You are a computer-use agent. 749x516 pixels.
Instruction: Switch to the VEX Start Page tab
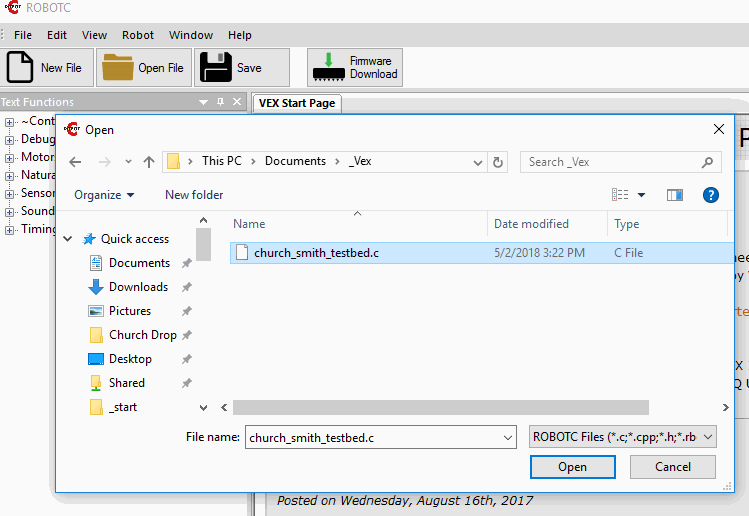296,103
